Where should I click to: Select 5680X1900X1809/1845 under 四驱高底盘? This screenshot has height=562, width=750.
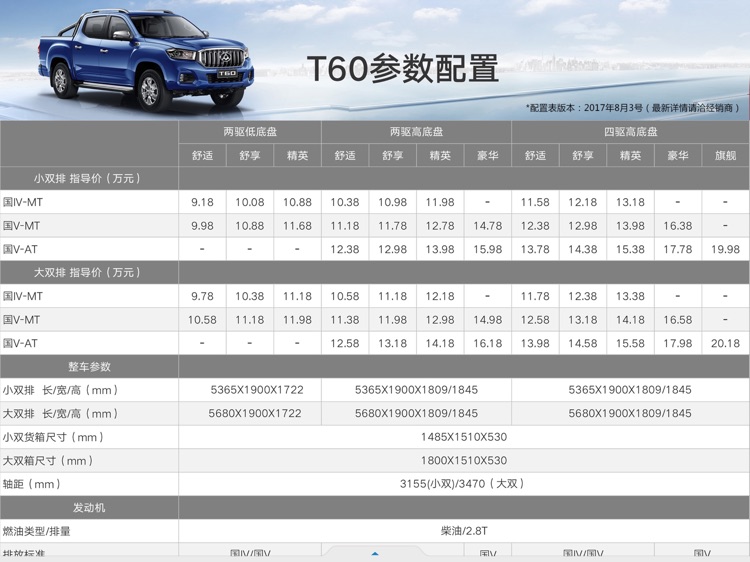pos(630,413)
